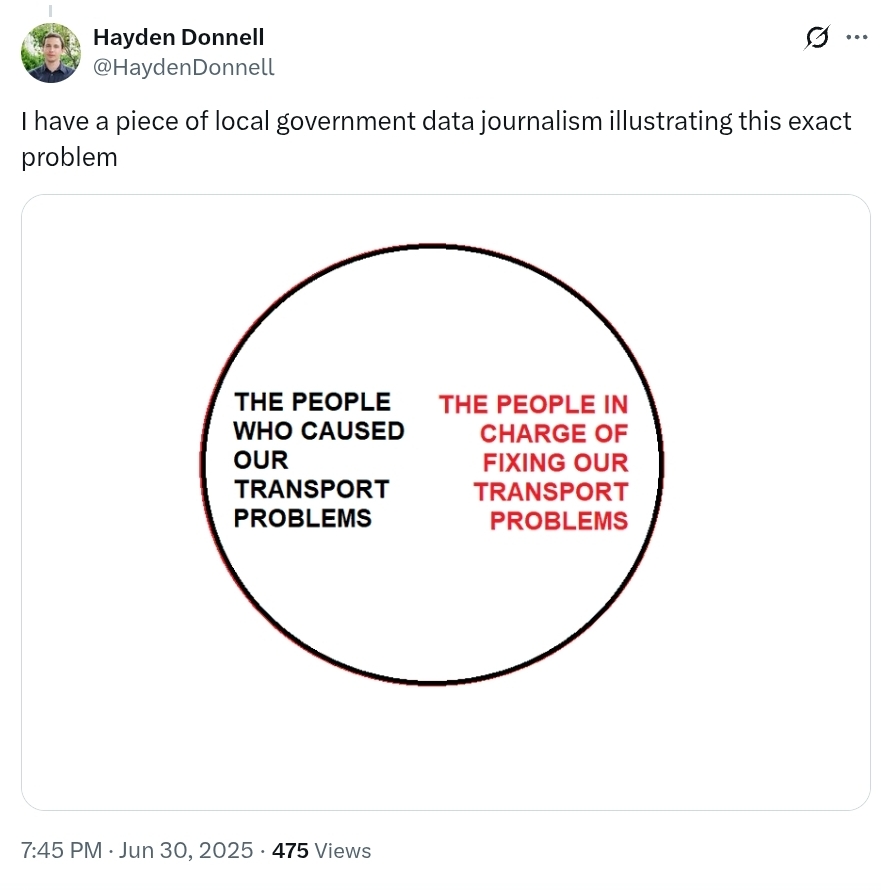The height and width of the screenshot is (890, 881).
Task: Click red 'PROBLEMS' word in diagram
Action: pos(559,521)
